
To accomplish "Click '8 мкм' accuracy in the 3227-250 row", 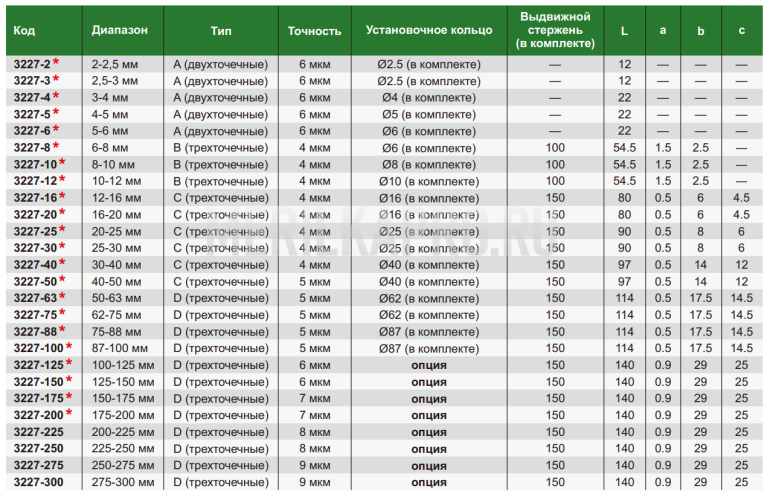I will (x=315, y=449).
